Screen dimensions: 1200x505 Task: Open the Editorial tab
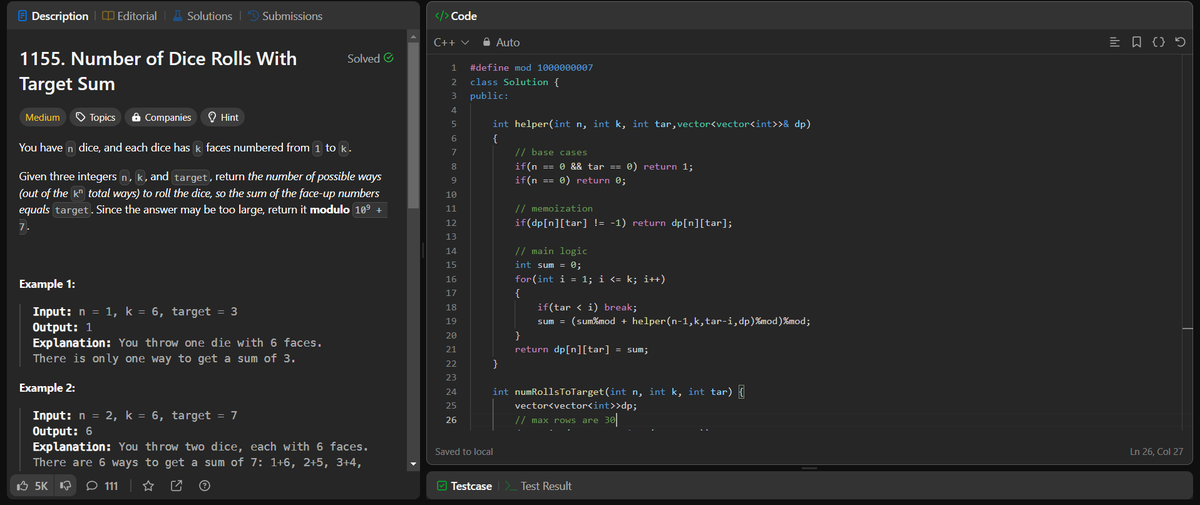tap(128, 16)
